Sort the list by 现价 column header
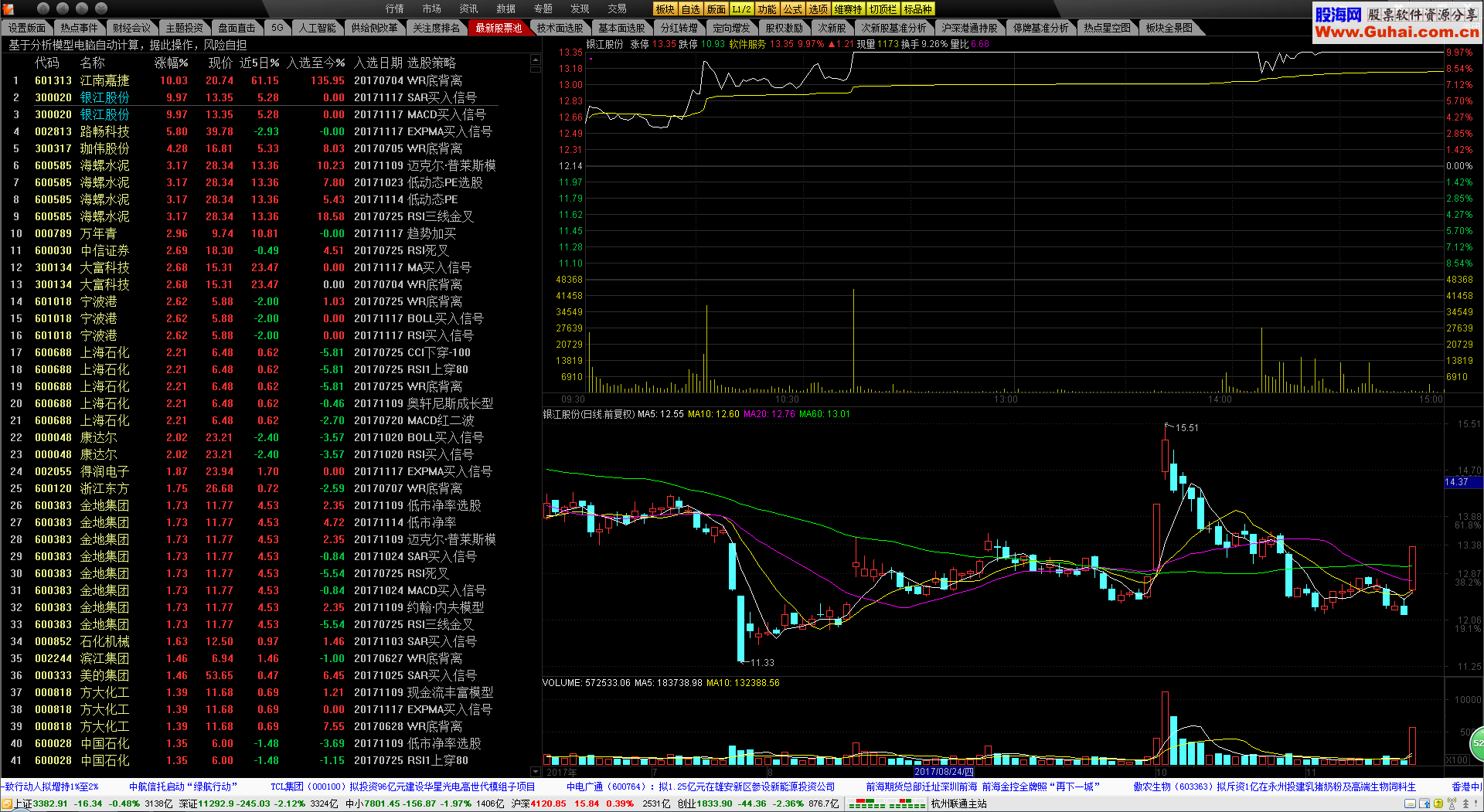The height and width of the screenshot is (812, 1484). click(x=220, y=63)
